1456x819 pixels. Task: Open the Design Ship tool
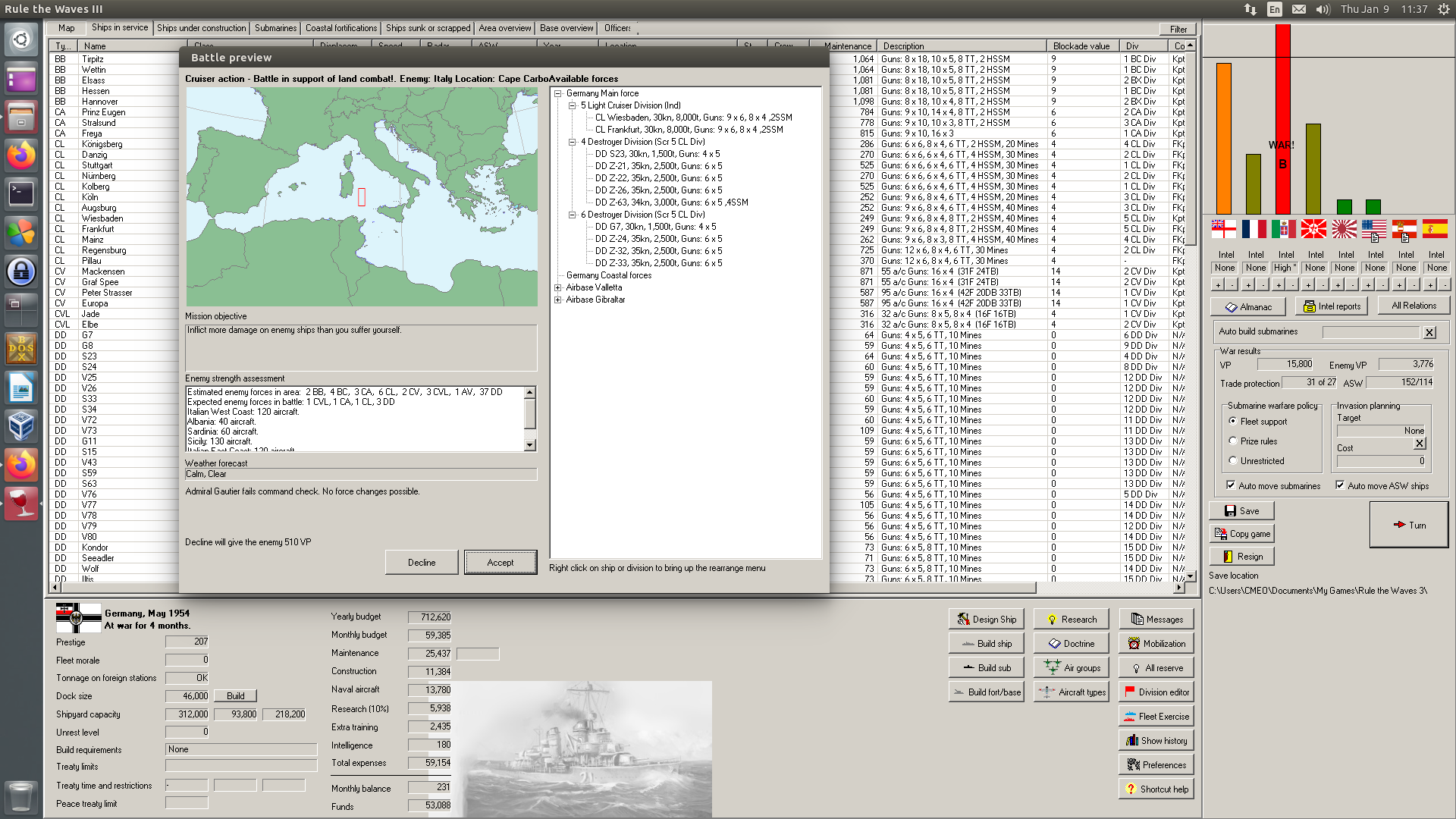(x=986, y=619)
